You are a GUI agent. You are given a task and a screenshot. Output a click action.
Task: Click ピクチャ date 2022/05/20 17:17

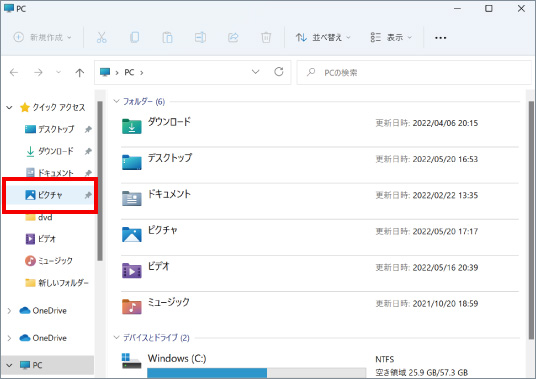(x=445, y=232)
